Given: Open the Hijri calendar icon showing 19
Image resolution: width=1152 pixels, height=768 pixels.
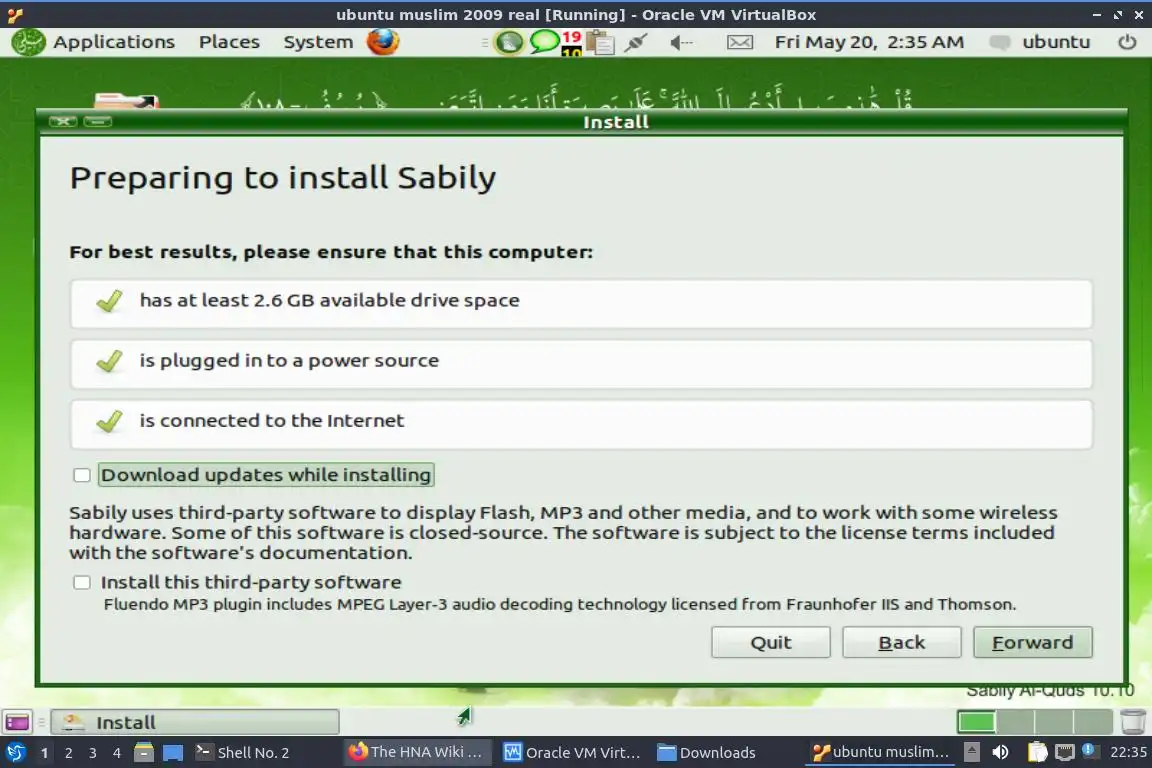Looking at the screenshot, I should (572, 43).
